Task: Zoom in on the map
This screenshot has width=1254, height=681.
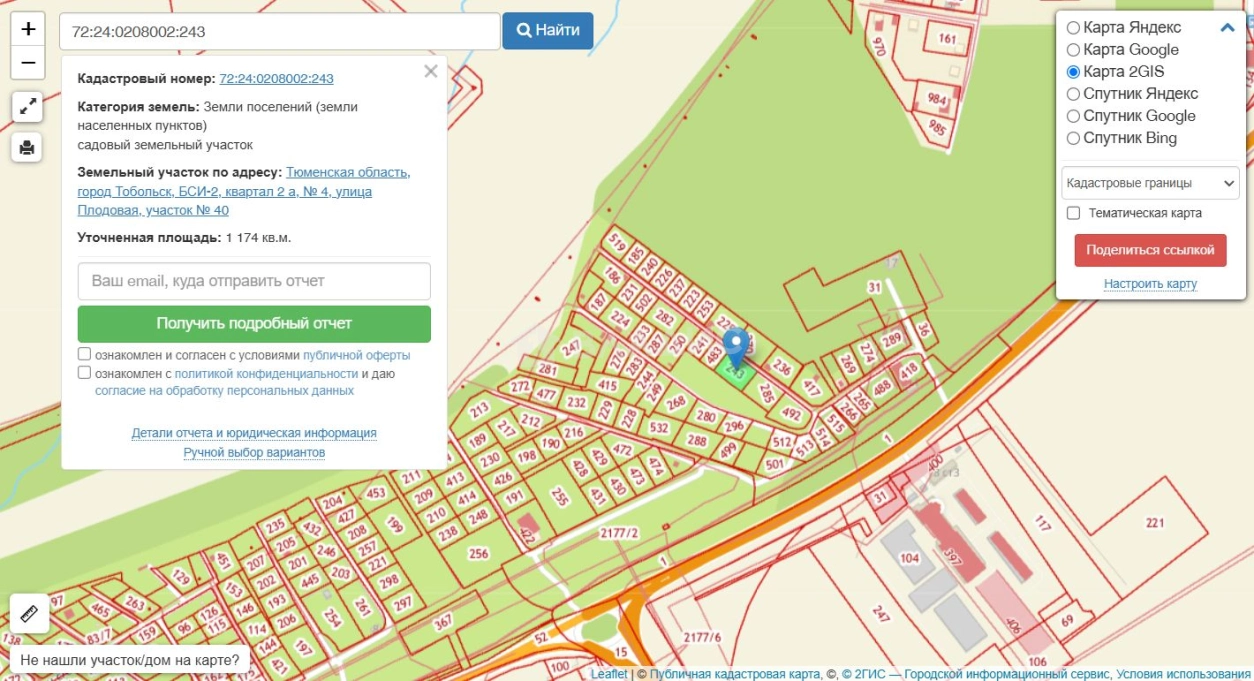Action: 28,29
